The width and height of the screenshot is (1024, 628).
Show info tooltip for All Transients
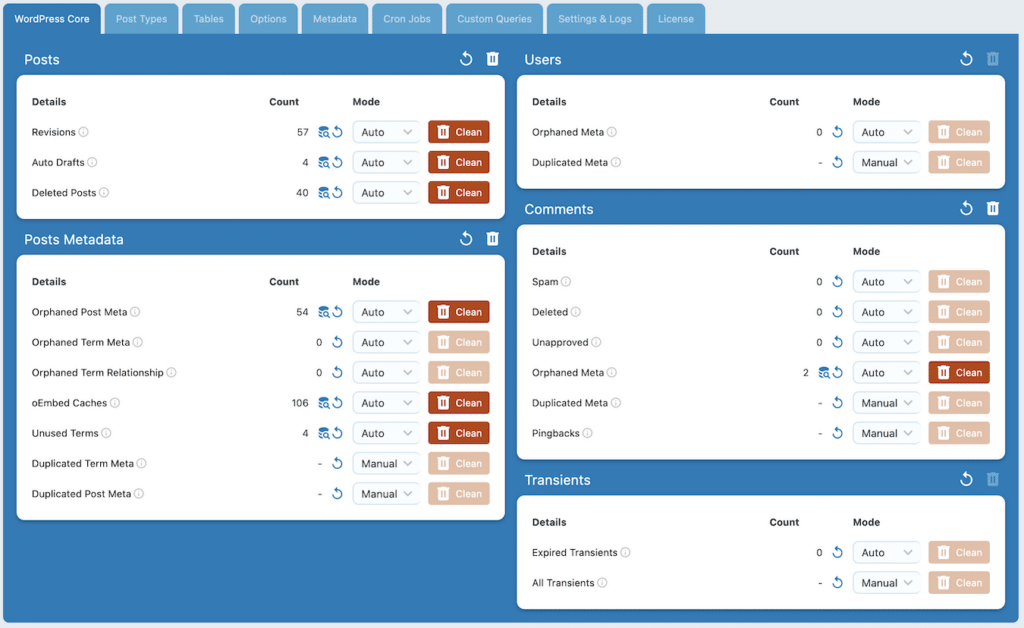602,582
